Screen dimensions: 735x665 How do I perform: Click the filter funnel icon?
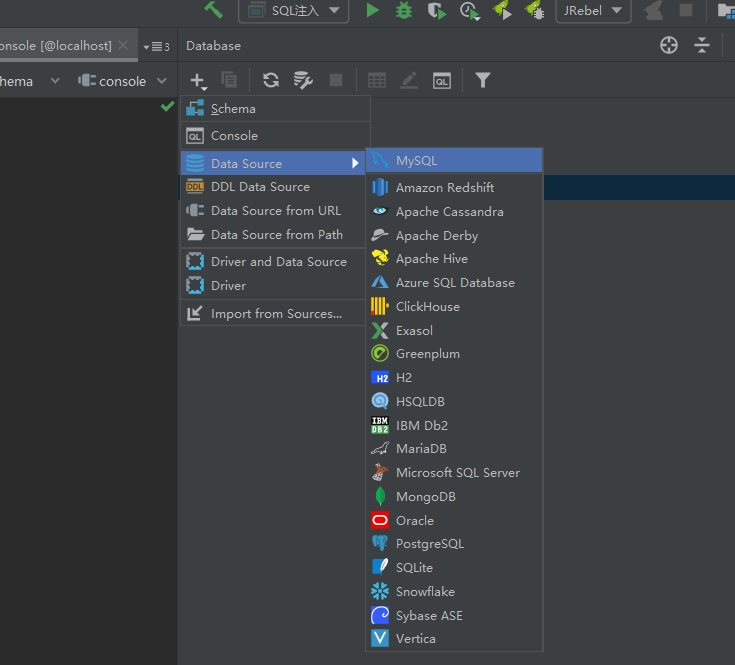coord(482,80)
